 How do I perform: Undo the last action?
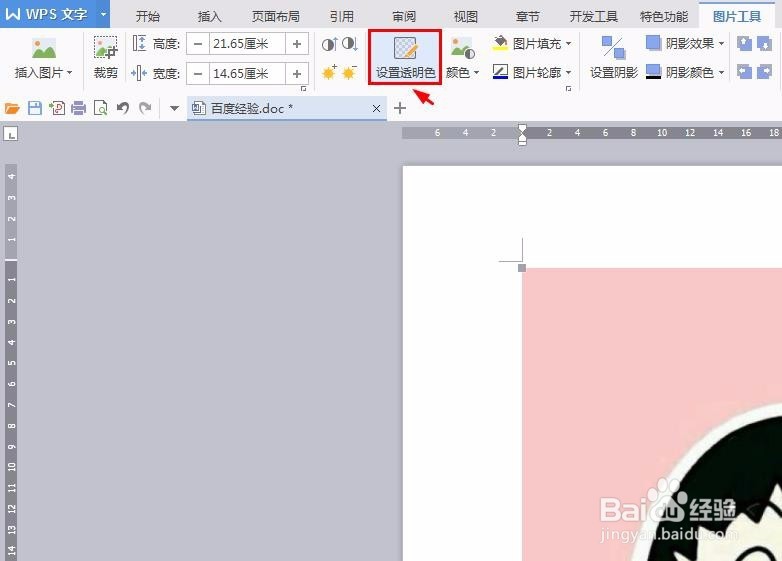coord(123,108)
